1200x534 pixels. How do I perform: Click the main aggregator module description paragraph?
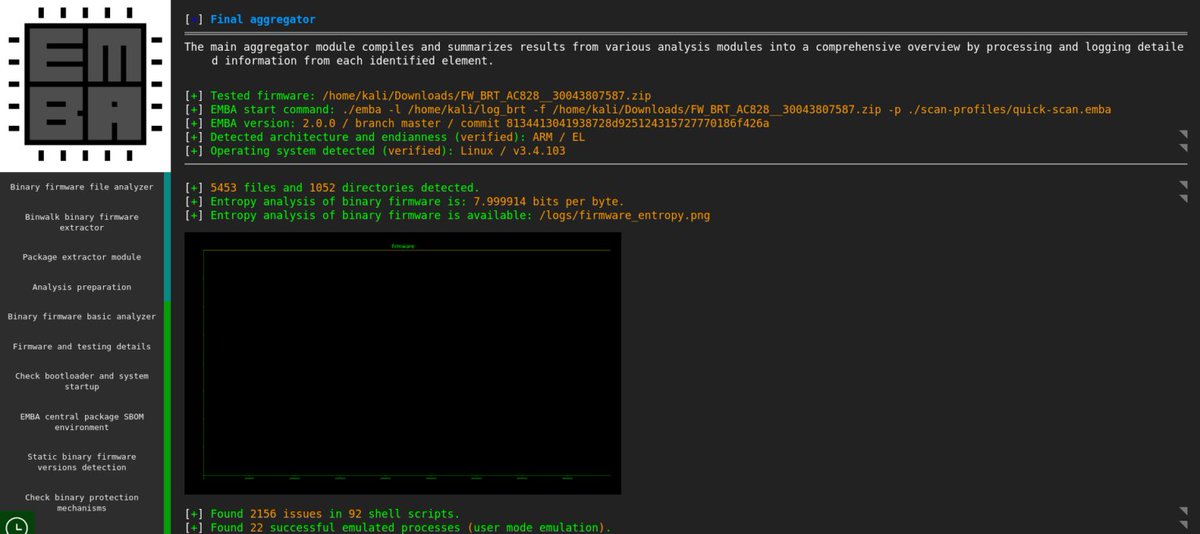(x=684, y=53)
